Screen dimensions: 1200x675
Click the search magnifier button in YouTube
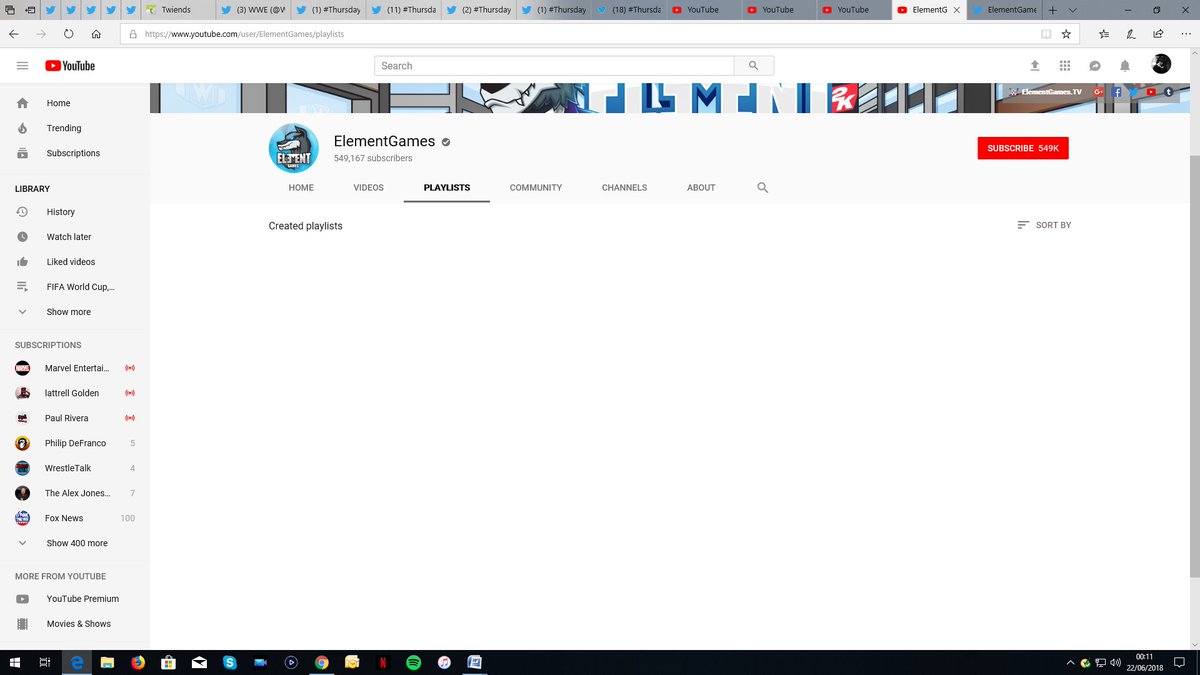click(x=754, y=66)
